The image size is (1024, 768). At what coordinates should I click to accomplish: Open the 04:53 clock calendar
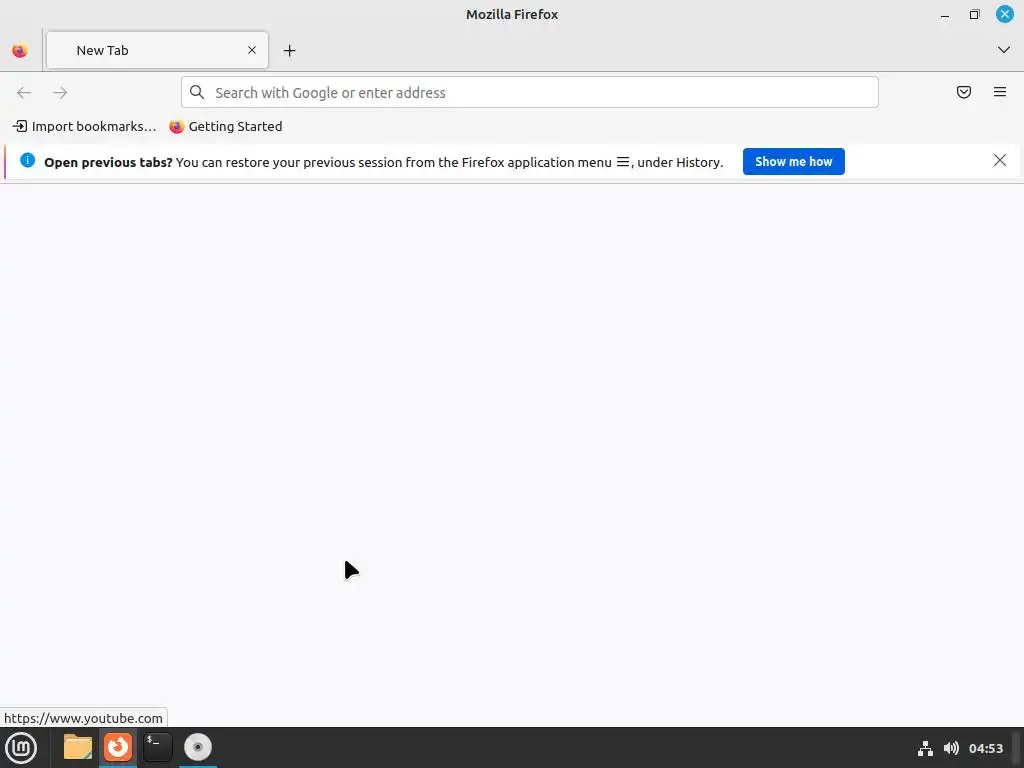(985, 748)
